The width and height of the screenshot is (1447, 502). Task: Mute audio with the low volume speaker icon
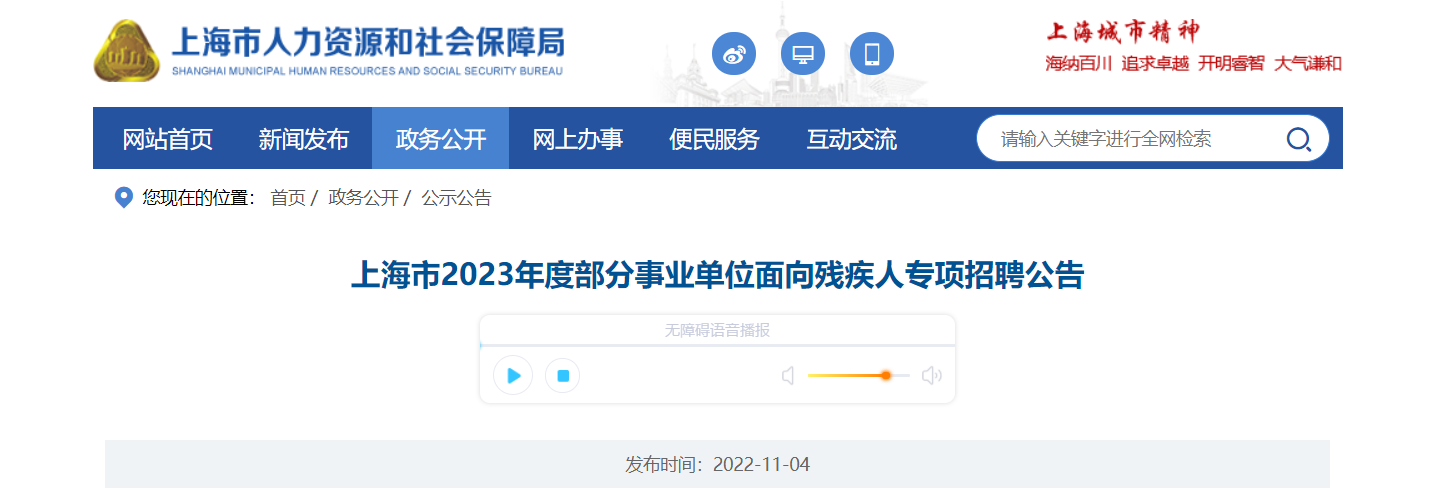coord(788,376)
